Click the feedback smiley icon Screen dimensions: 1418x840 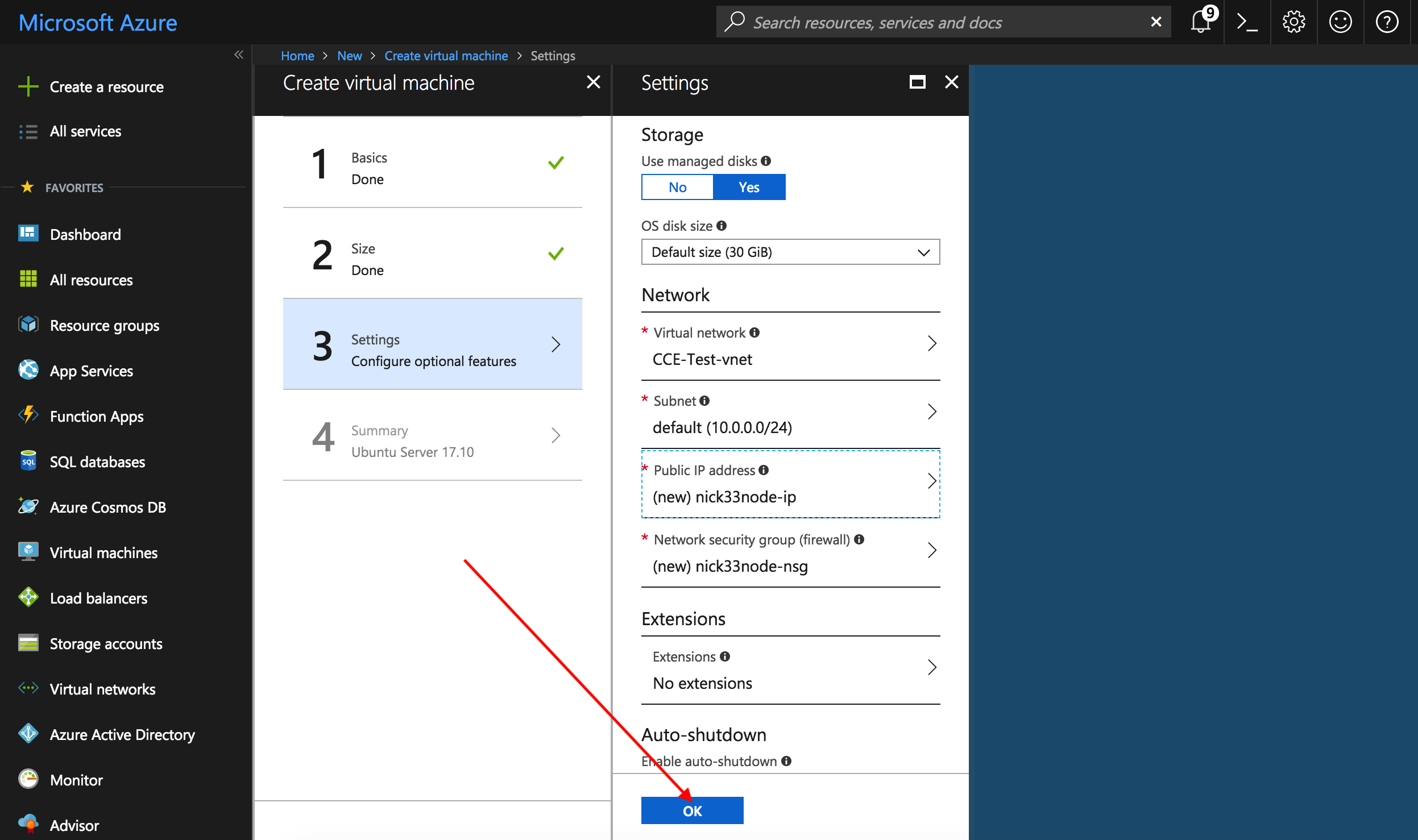(x=1340, y=22)
